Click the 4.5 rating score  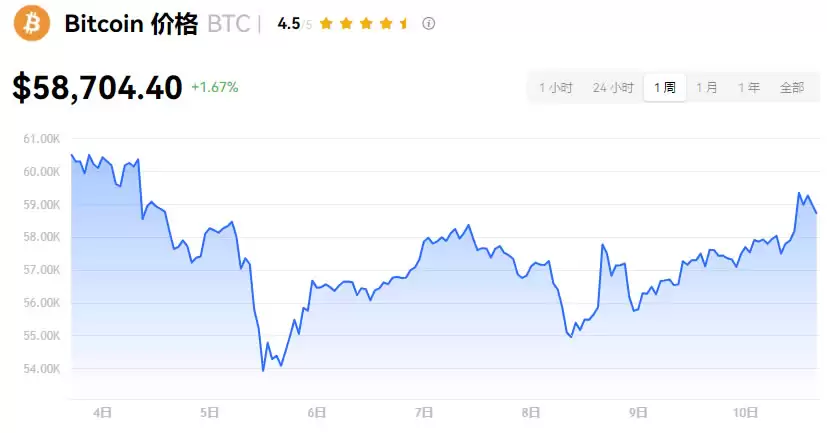click(x=289, y=24)
